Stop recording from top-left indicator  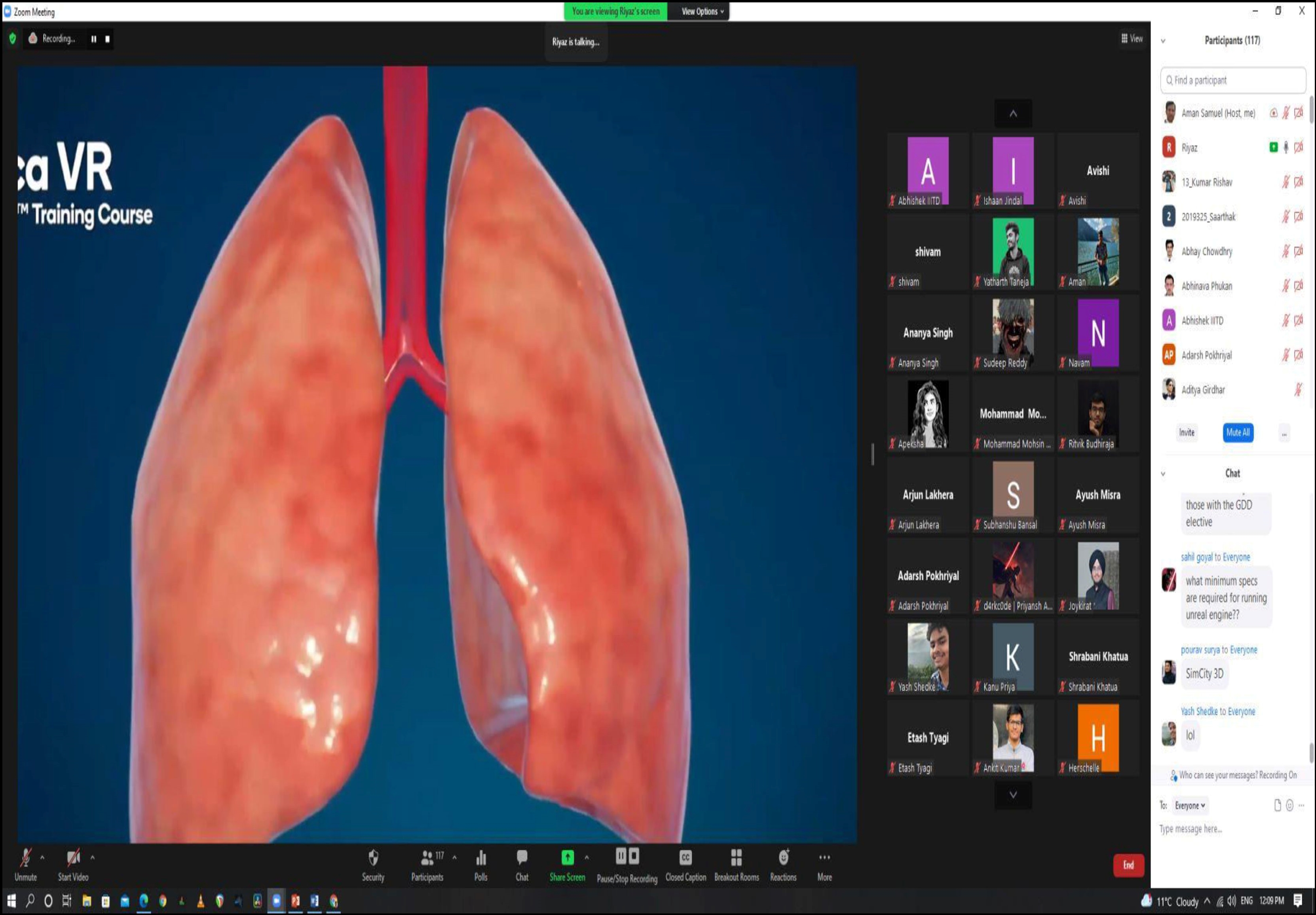click(107, 39)
